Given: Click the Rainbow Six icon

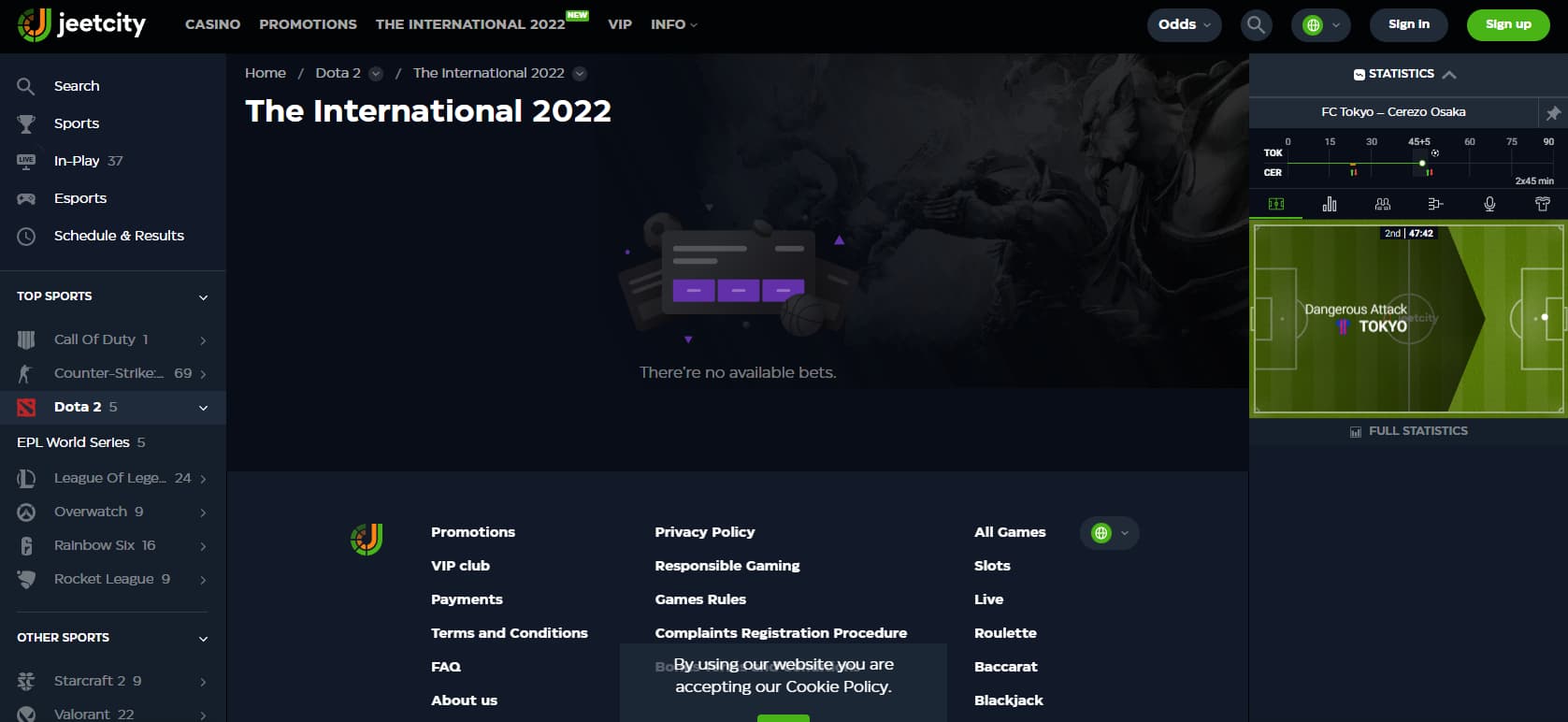Looking at the screenshot, I should [26, 545].
